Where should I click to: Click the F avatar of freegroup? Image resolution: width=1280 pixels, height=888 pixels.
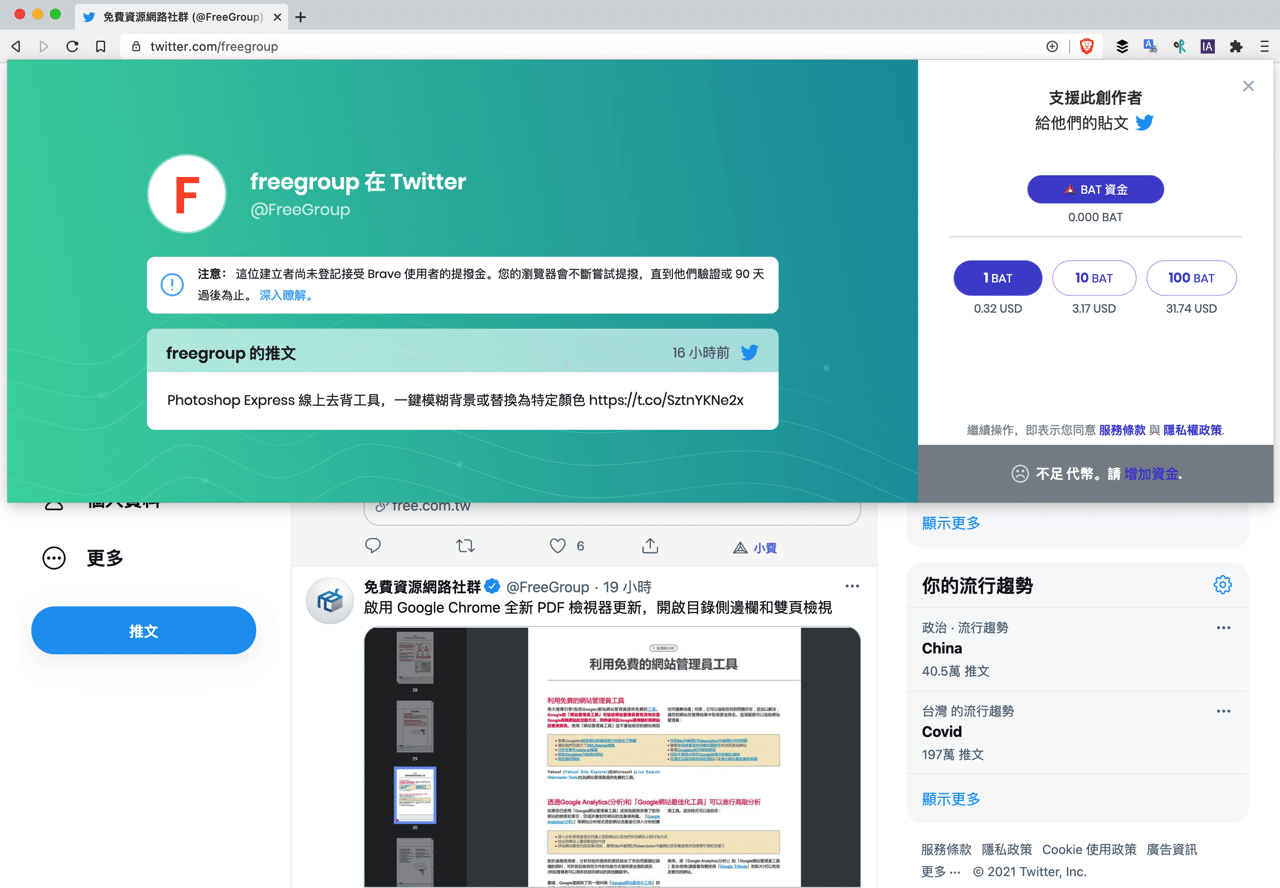pyautogui.click(x=187, y=194)
